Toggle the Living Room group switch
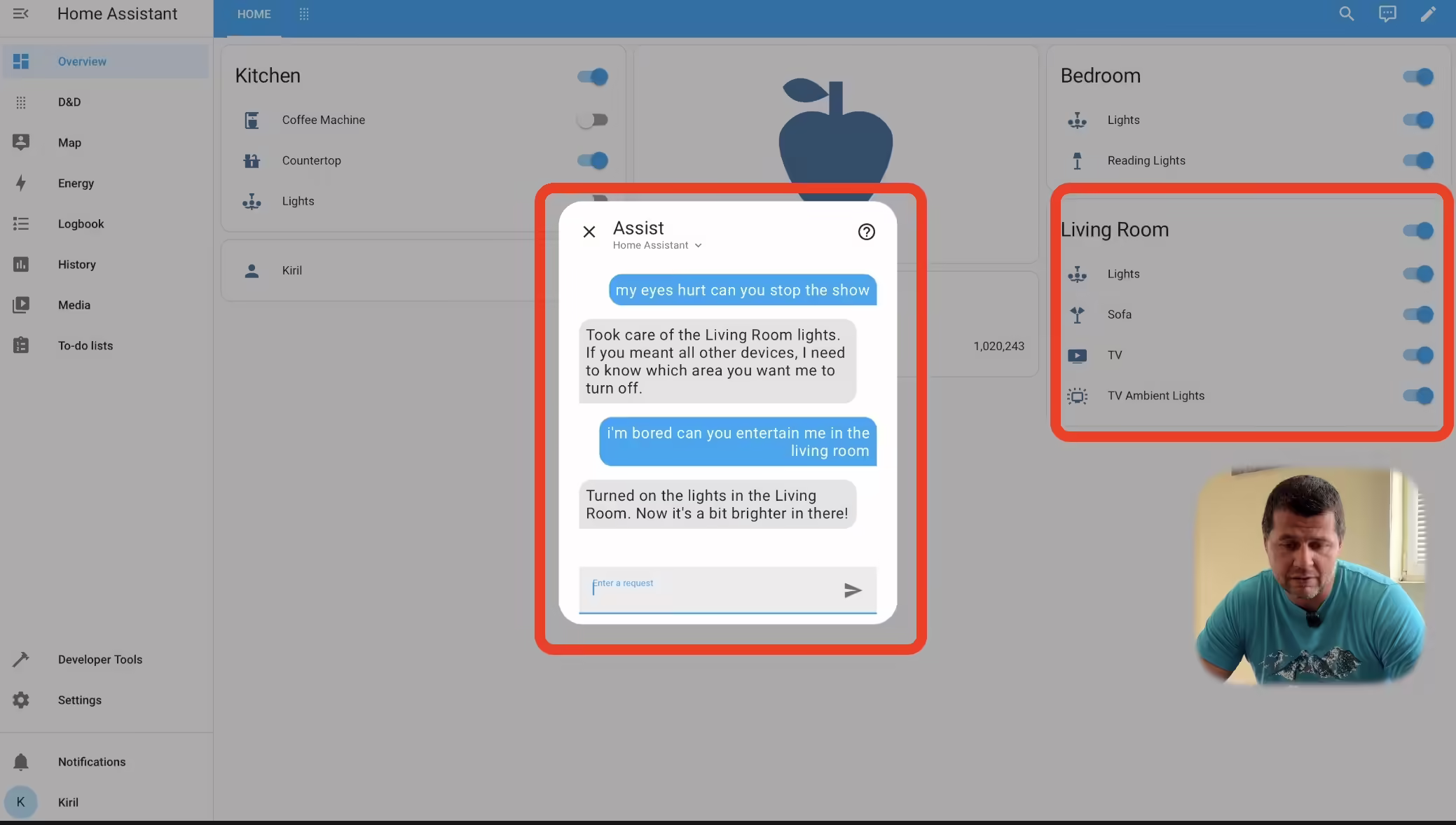 point(1418,230)
